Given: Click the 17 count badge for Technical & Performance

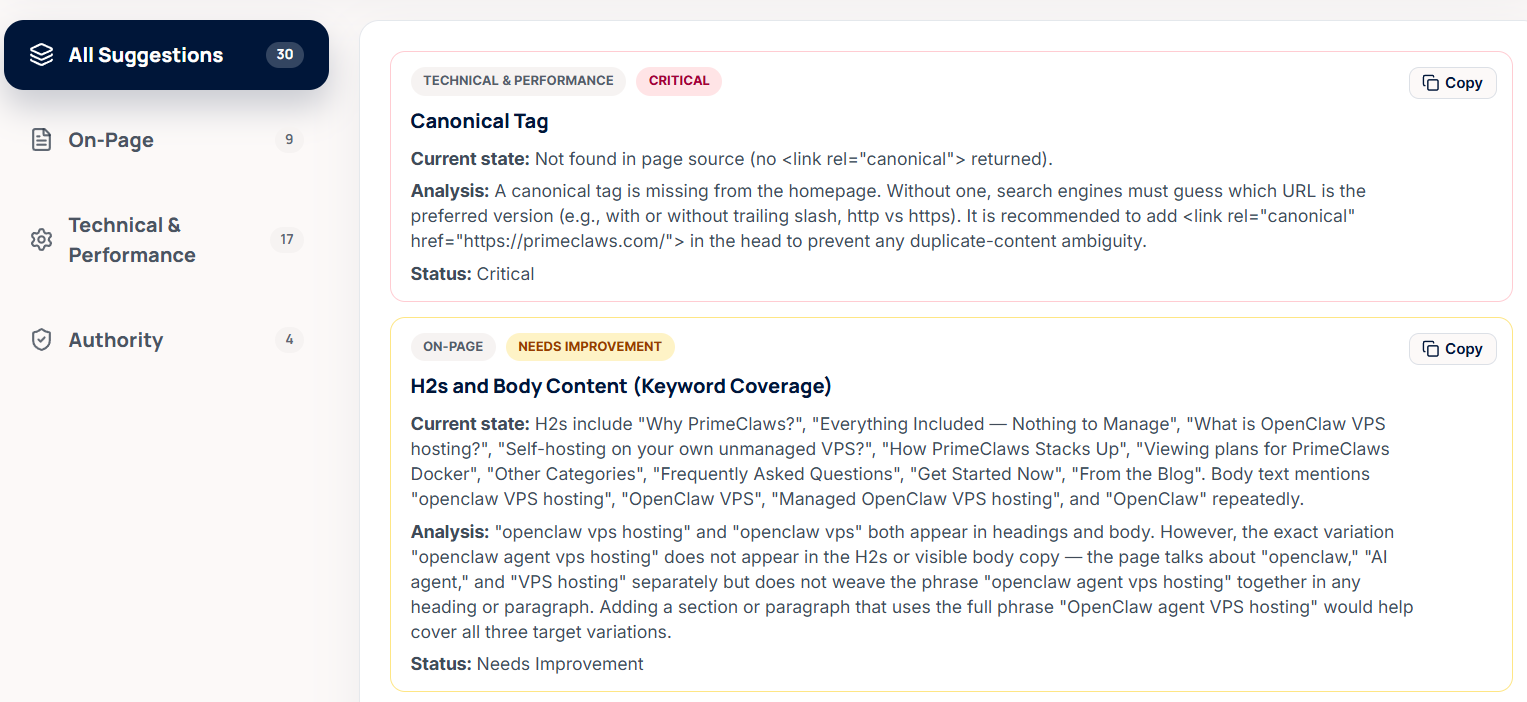Looking at the screenshot, I should (x=287, y=240).
